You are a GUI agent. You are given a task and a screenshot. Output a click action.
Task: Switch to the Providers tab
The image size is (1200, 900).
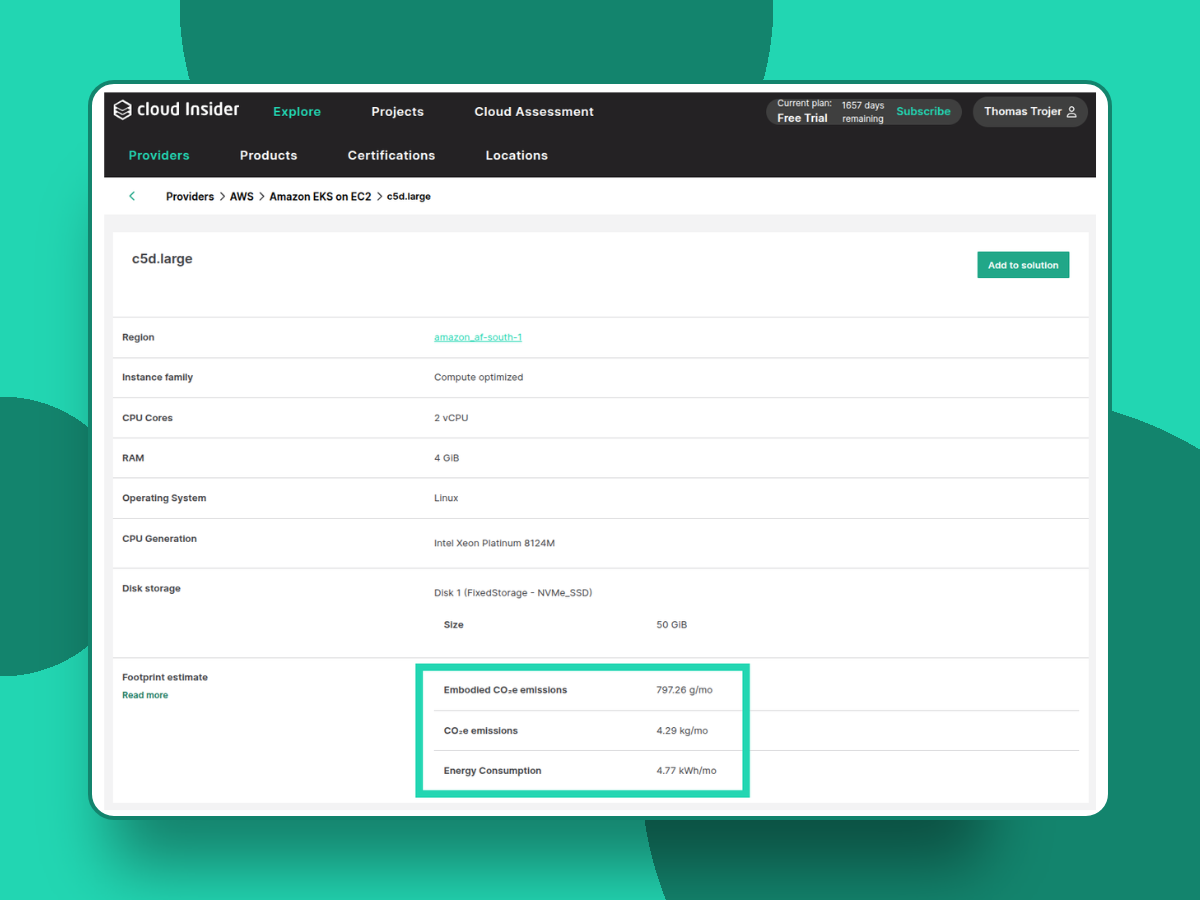tap(159, 155)
